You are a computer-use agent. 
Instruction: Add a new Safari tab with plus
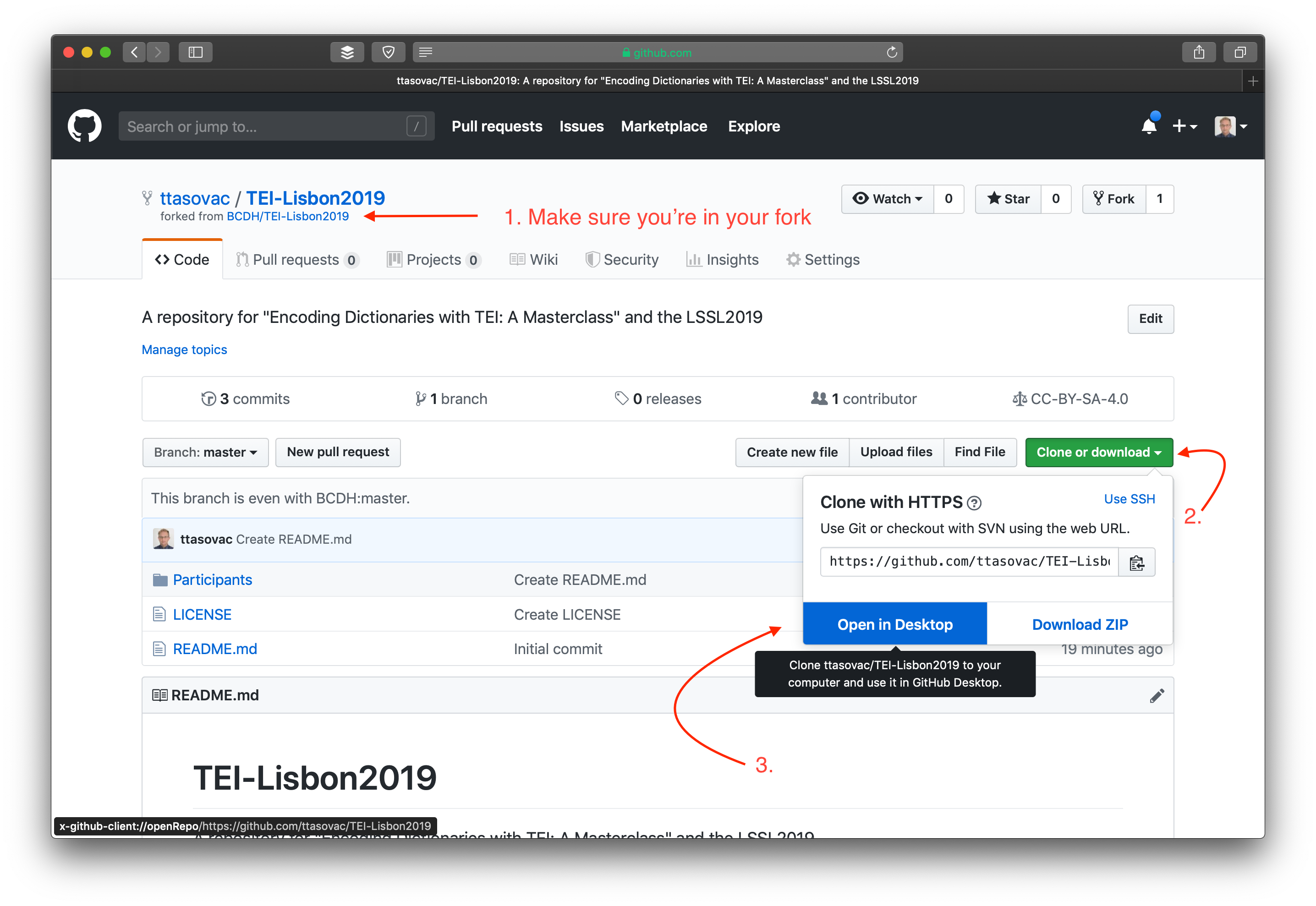click(1253, 81)
